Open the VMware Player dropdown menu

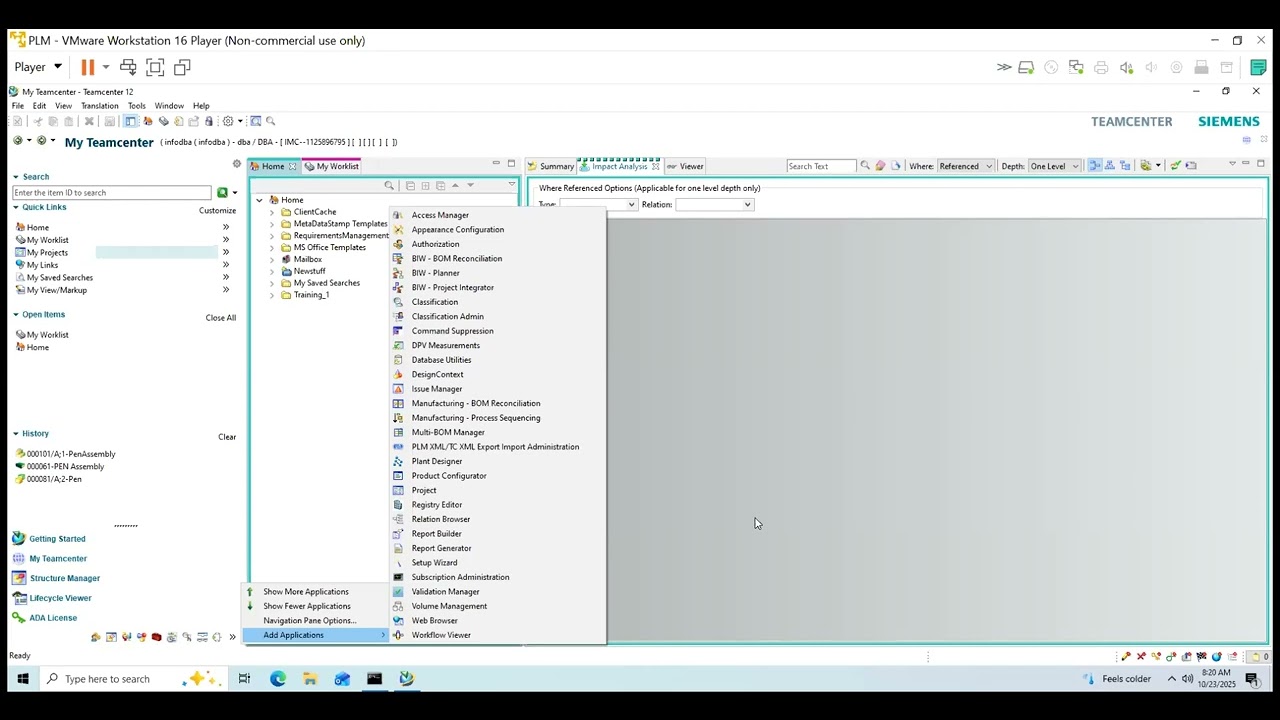pyautogui.click(x=38, y=67)
